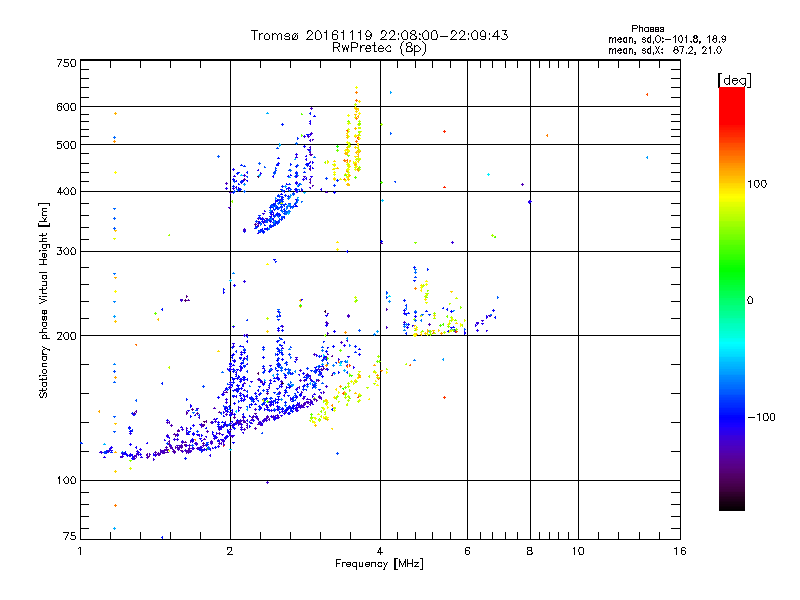The image size is (800, 600).
Task: Click the 'mean, sd,X: 87.2, 21.0' line
Action: tap(665, 50)
